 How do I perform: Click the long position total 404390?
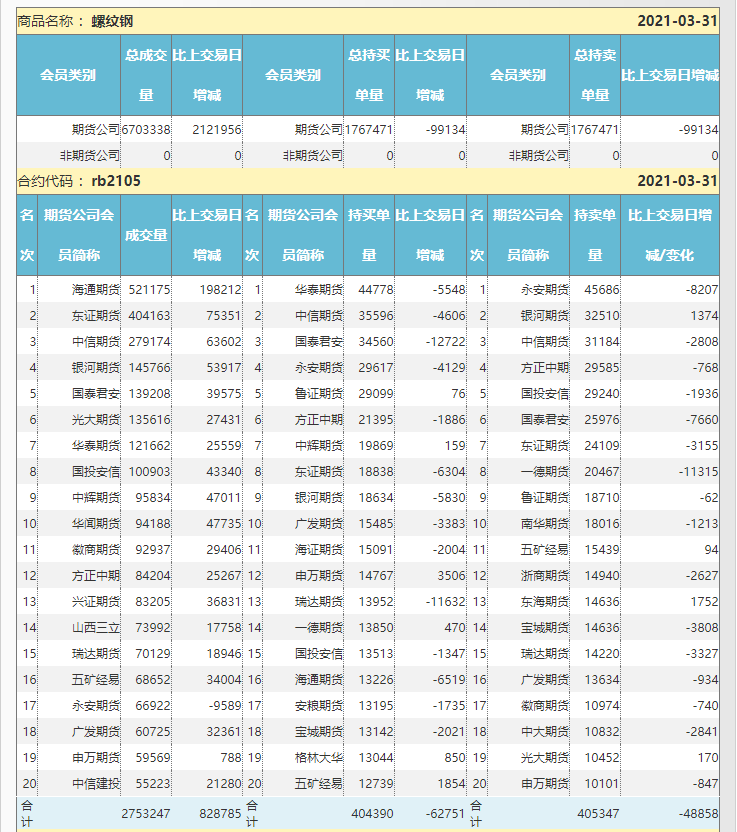point(369,814)
